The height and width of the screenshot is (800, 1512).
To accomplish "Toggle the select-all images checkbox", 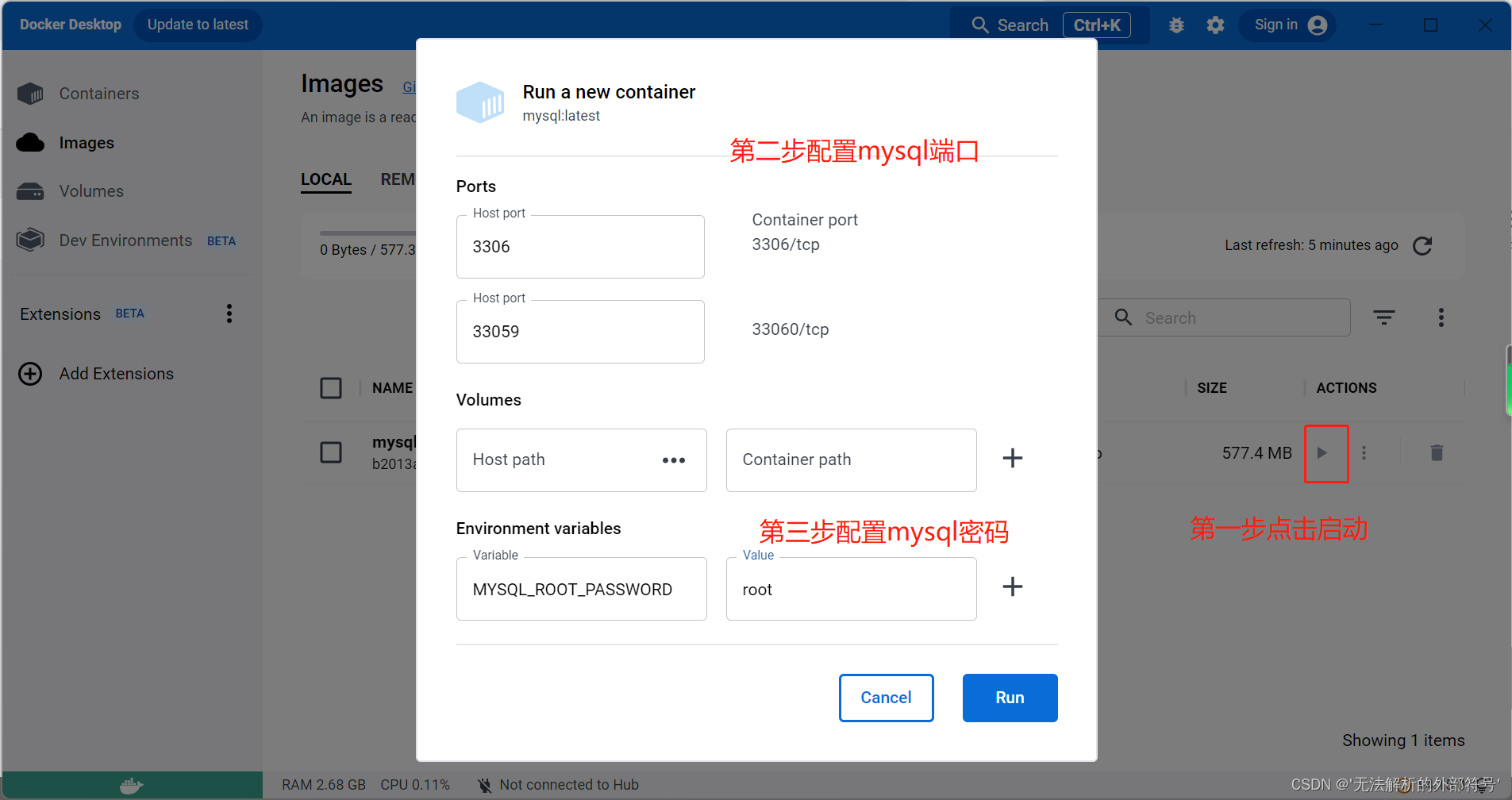I will point(331,388).
